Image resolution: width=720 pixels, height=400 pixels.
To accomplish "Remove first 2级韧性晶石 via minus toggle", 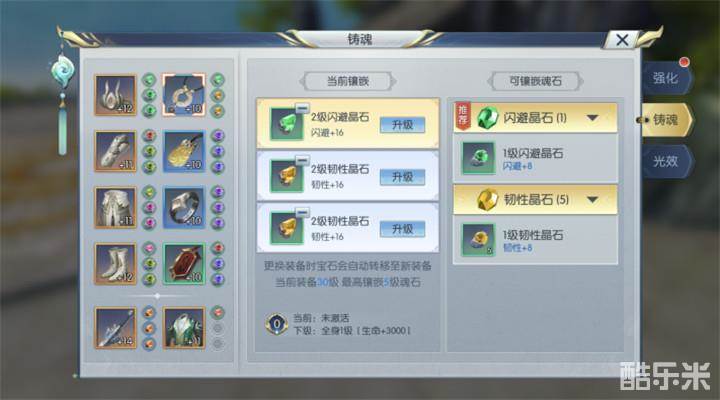I will (x=302, y=161).
